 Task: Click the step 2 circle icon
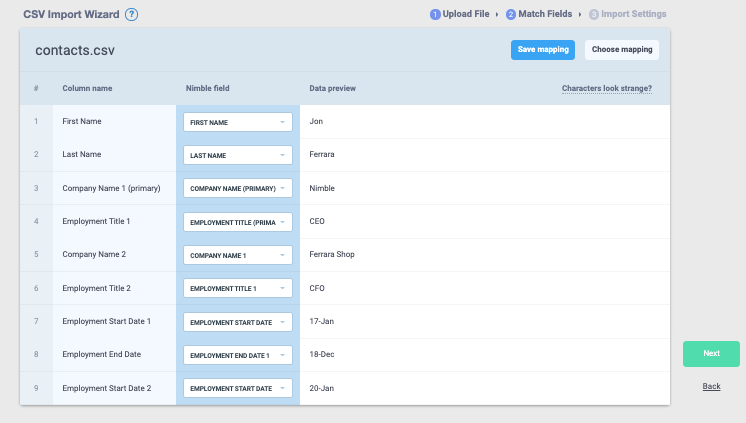pyautogui.click(x=510, y=14)
